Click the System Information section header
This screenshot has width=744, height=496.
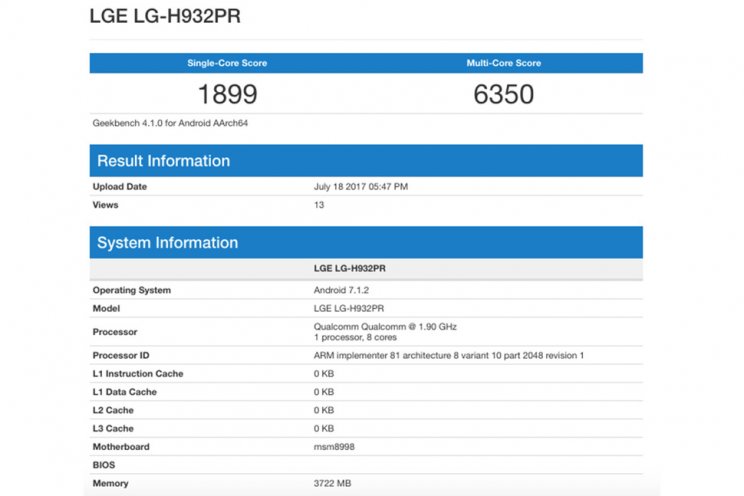[366, 243]
